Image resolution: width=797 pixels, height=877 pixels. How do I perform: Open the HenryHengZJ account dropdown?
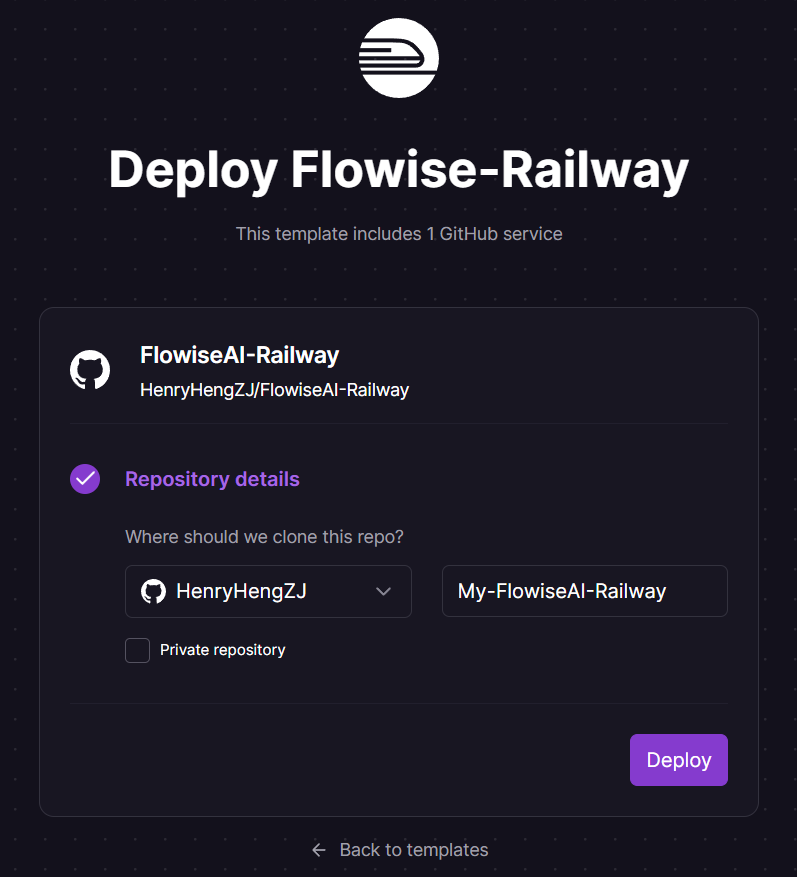coord(268,591)
